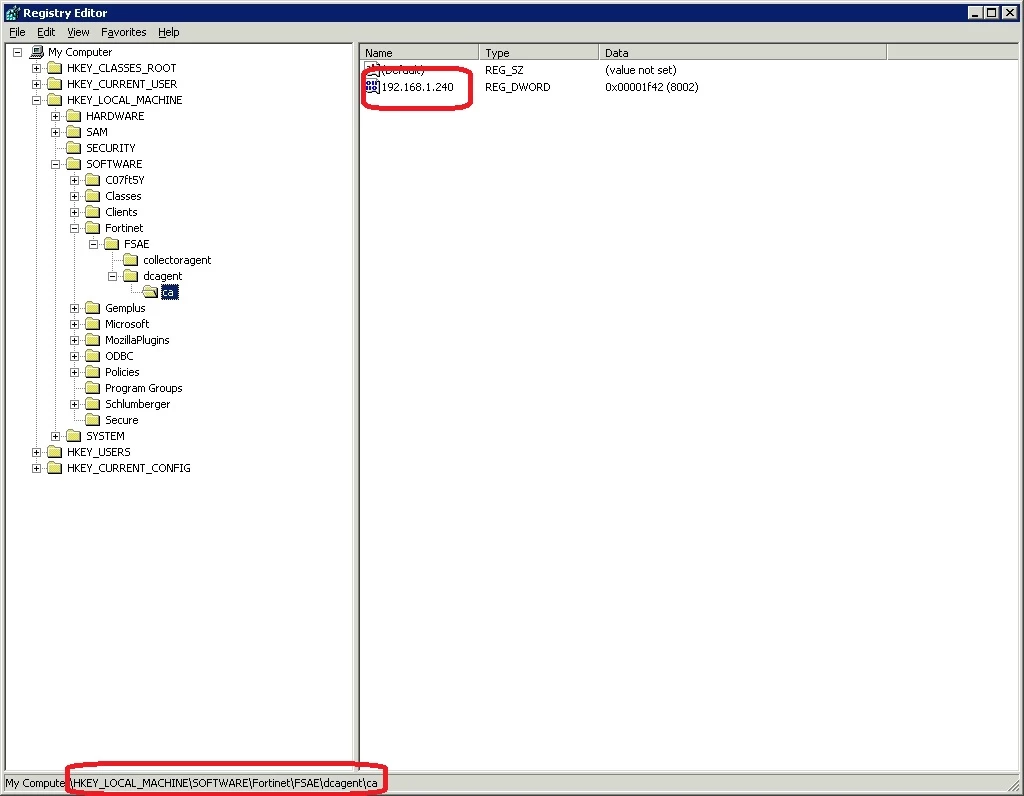Collapse the dcagent key

[x=112, y=276]
